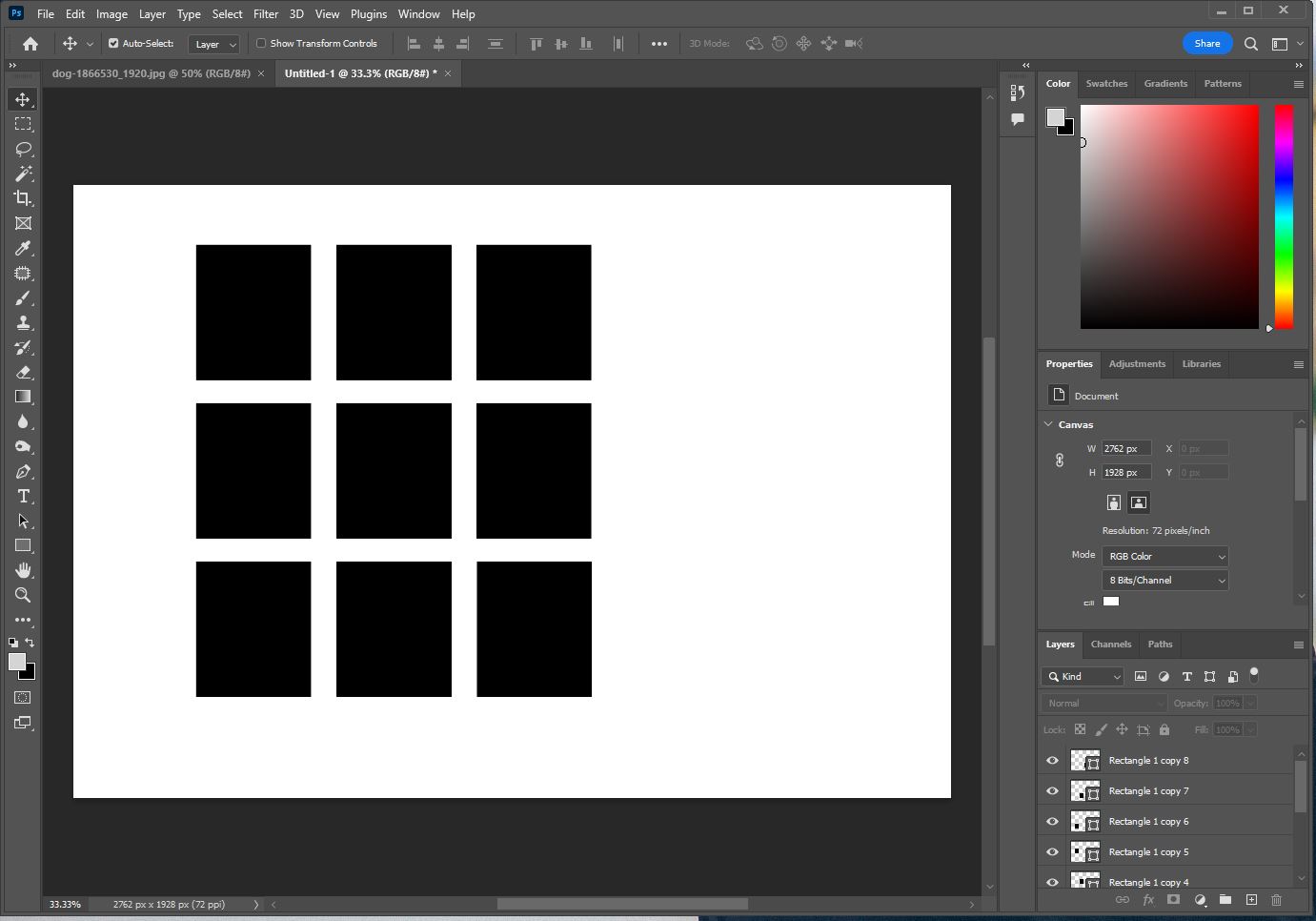Image resolution: width=1316 pixels, height=921 pixels.
Task: Open the Mode dropdown set to RGB Color
Action: pos(1164,556)
